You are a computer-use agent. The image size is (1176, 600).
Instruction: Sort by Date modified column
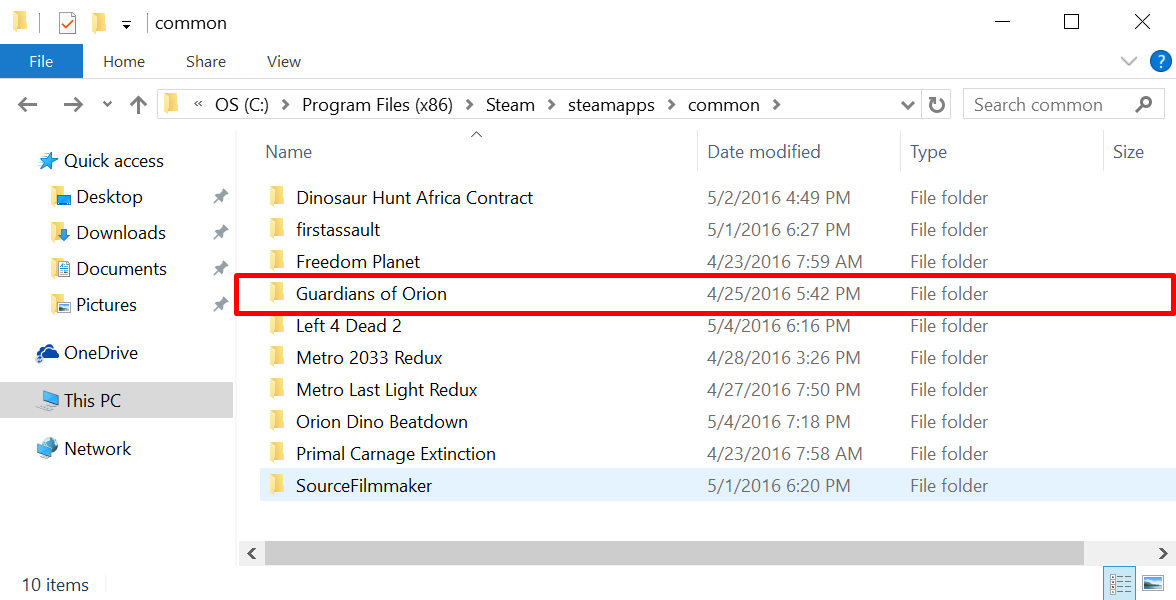pyautogui.click(x=763, y=152)
